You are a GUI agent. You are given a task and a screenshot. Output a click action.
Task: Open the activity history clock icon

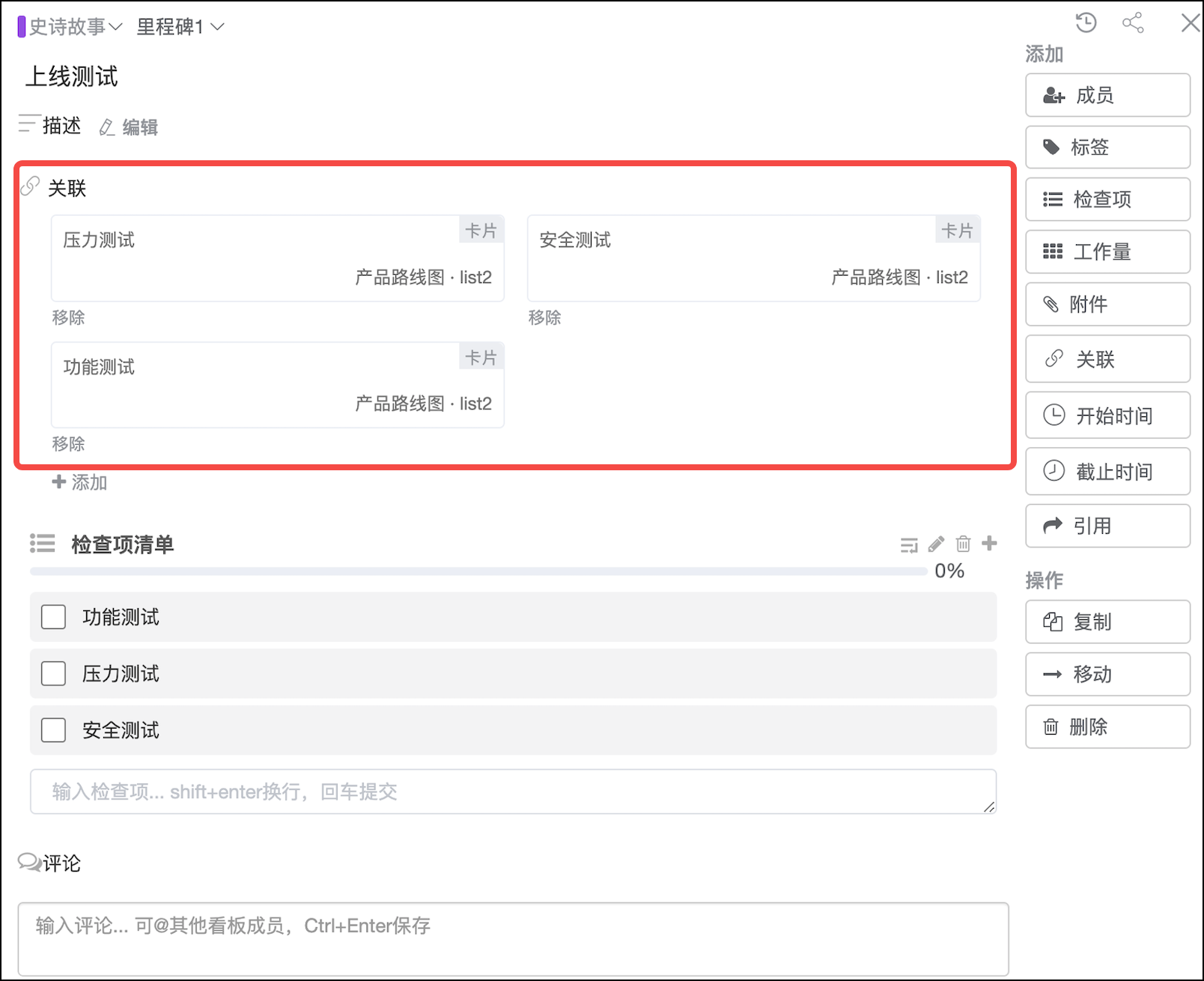click(1086, 22)
